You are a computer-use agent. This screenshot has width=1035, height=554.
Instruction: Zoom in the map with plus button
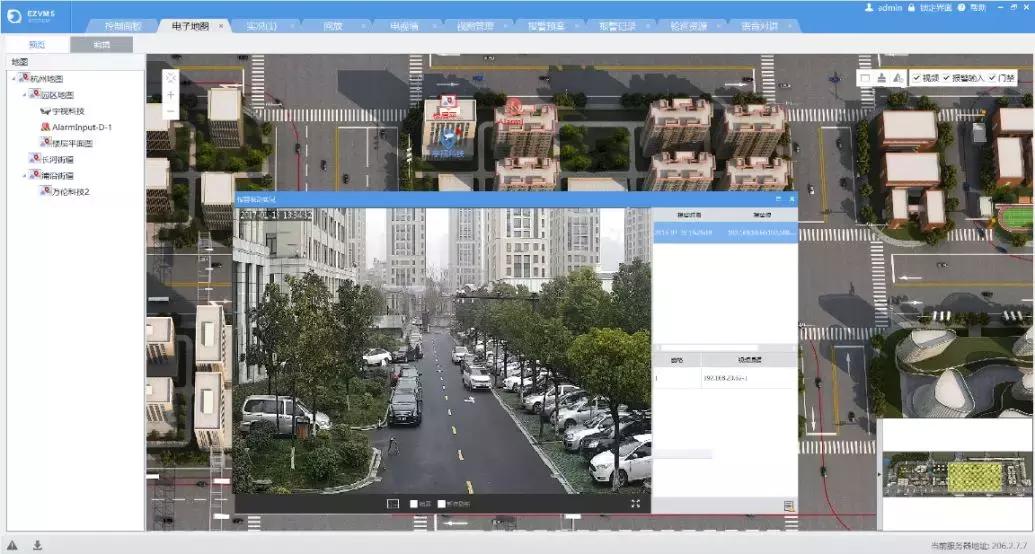171,95
